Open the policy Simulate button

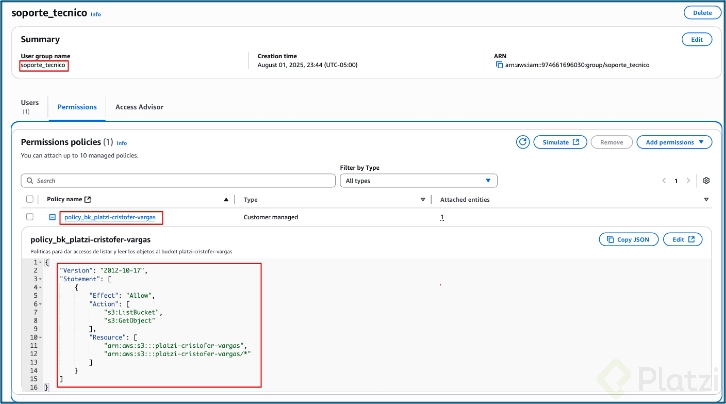560,142
